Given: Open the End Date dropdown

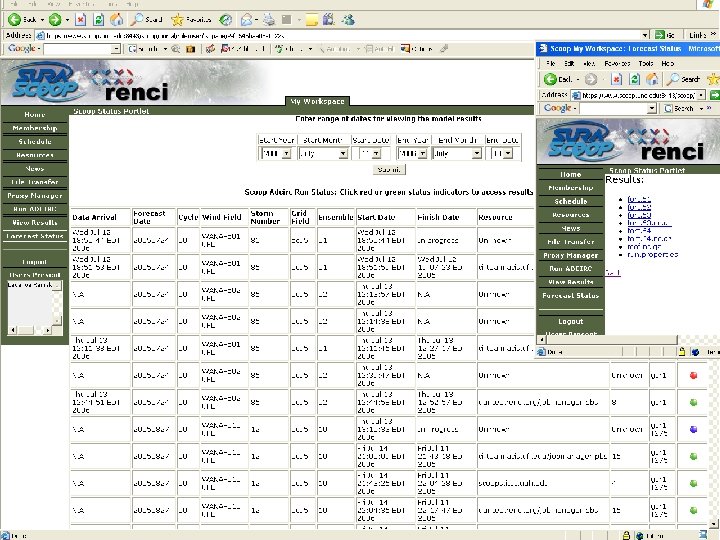Looking at the screenshot, I should pos(508,153).
